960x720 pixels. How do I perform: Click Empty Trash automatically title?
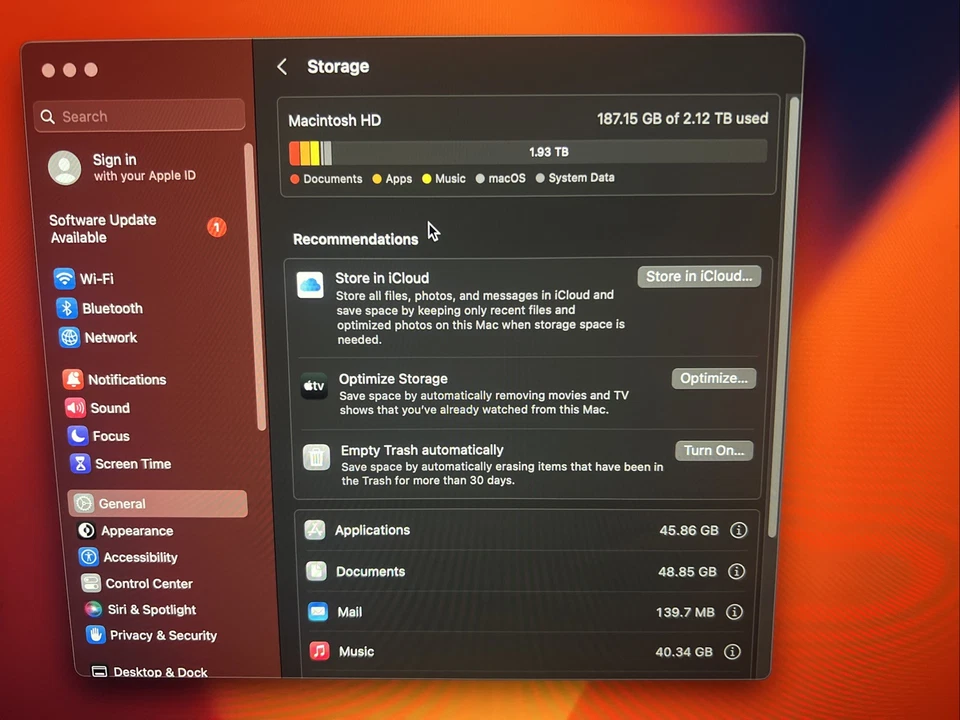point(422,450)
